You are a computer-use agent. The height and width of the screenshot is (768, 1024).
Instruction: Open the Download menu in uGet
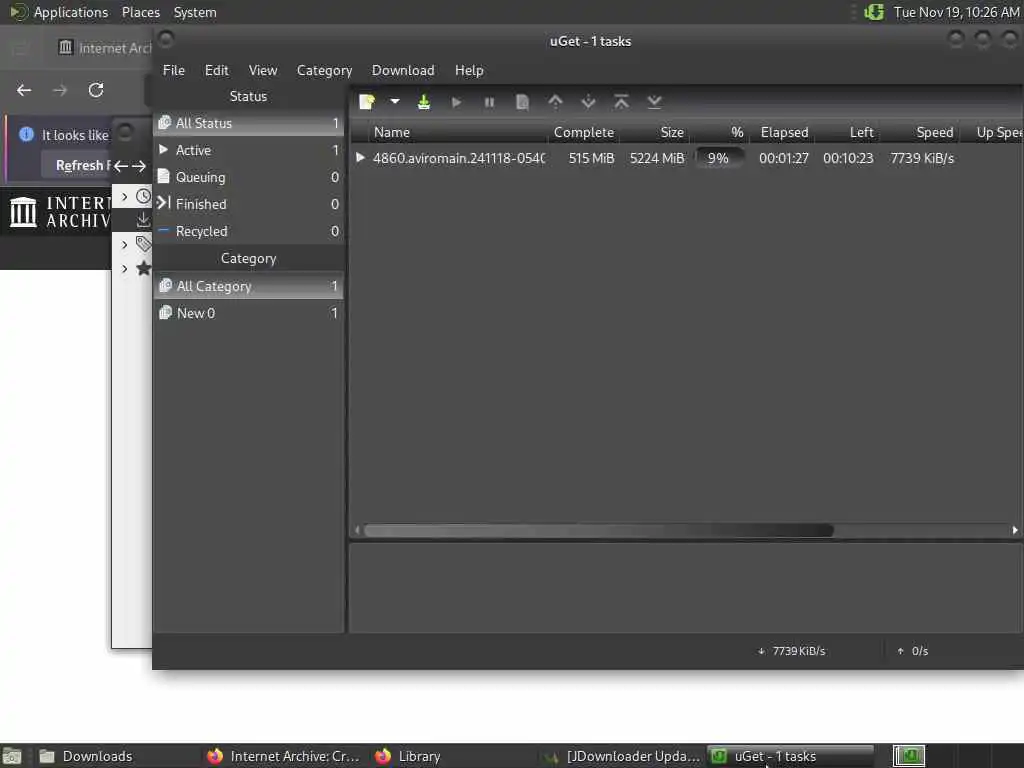(403, 71)
